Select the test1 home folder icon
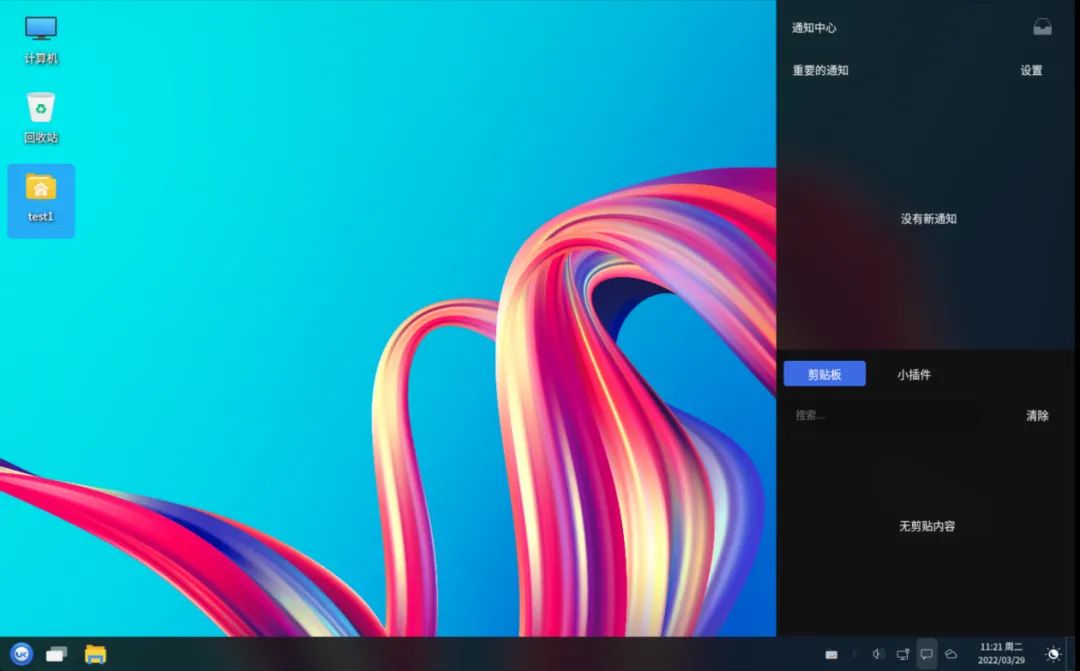This screenshot has width=1080, height=671. pyautogui.click(x=41, y=200)
